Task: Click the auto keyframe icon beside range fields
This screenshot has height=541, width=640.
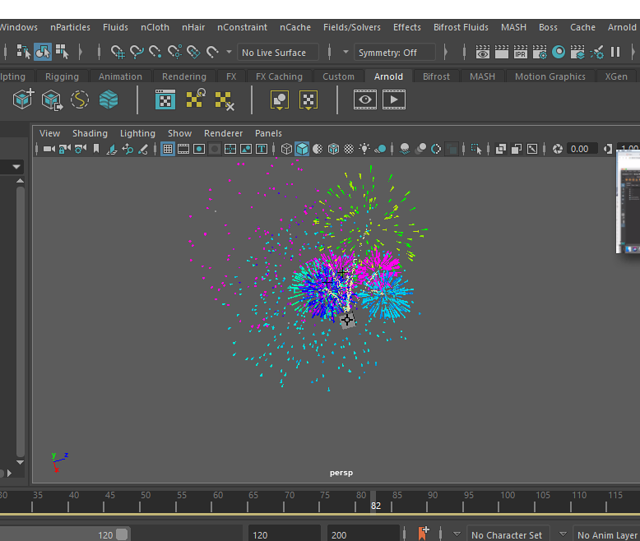Action: coord(424,534)
